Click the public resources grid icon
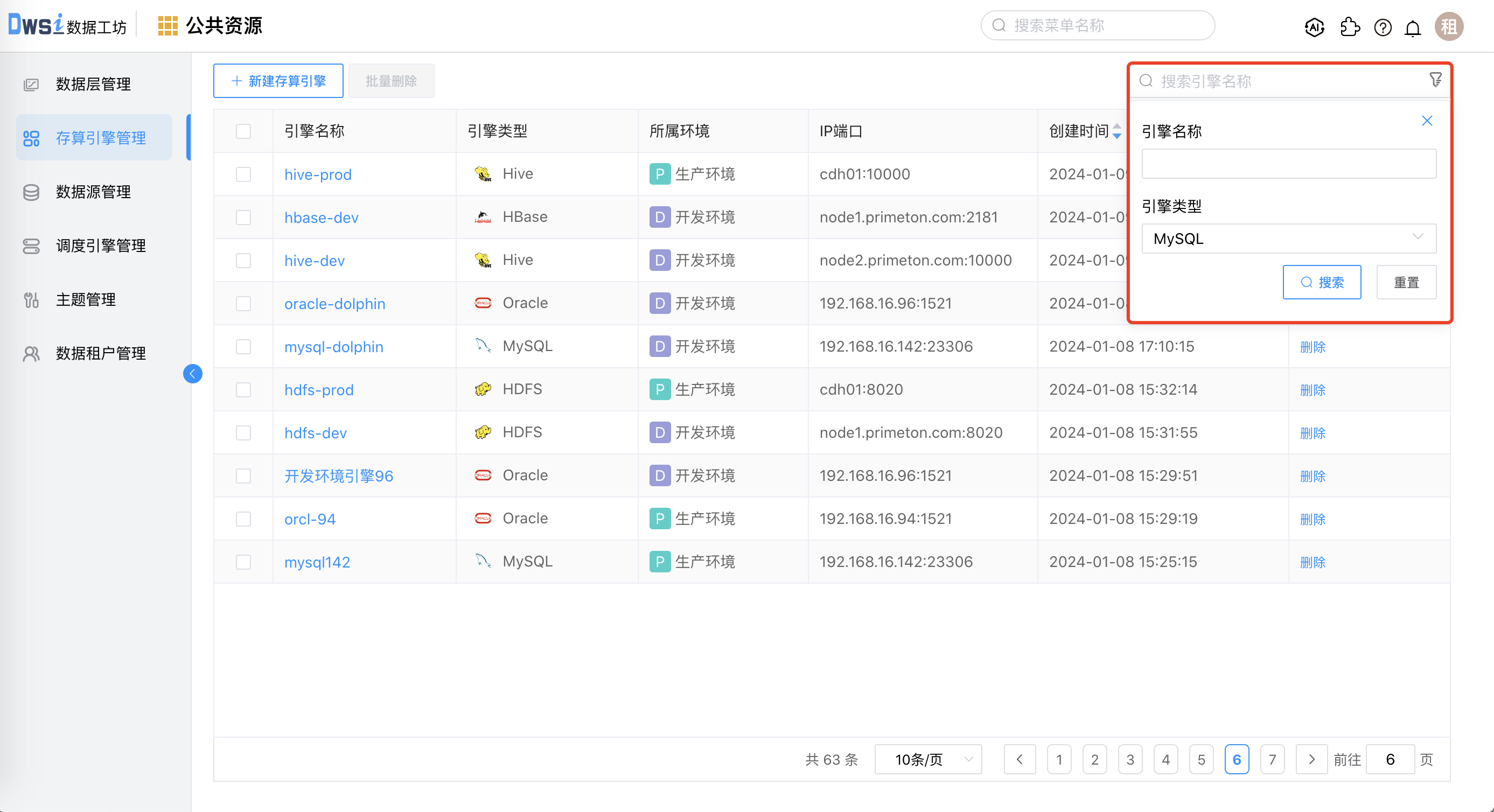The width and height of the screenshot is (1494, 812). (x=167, y=25)
